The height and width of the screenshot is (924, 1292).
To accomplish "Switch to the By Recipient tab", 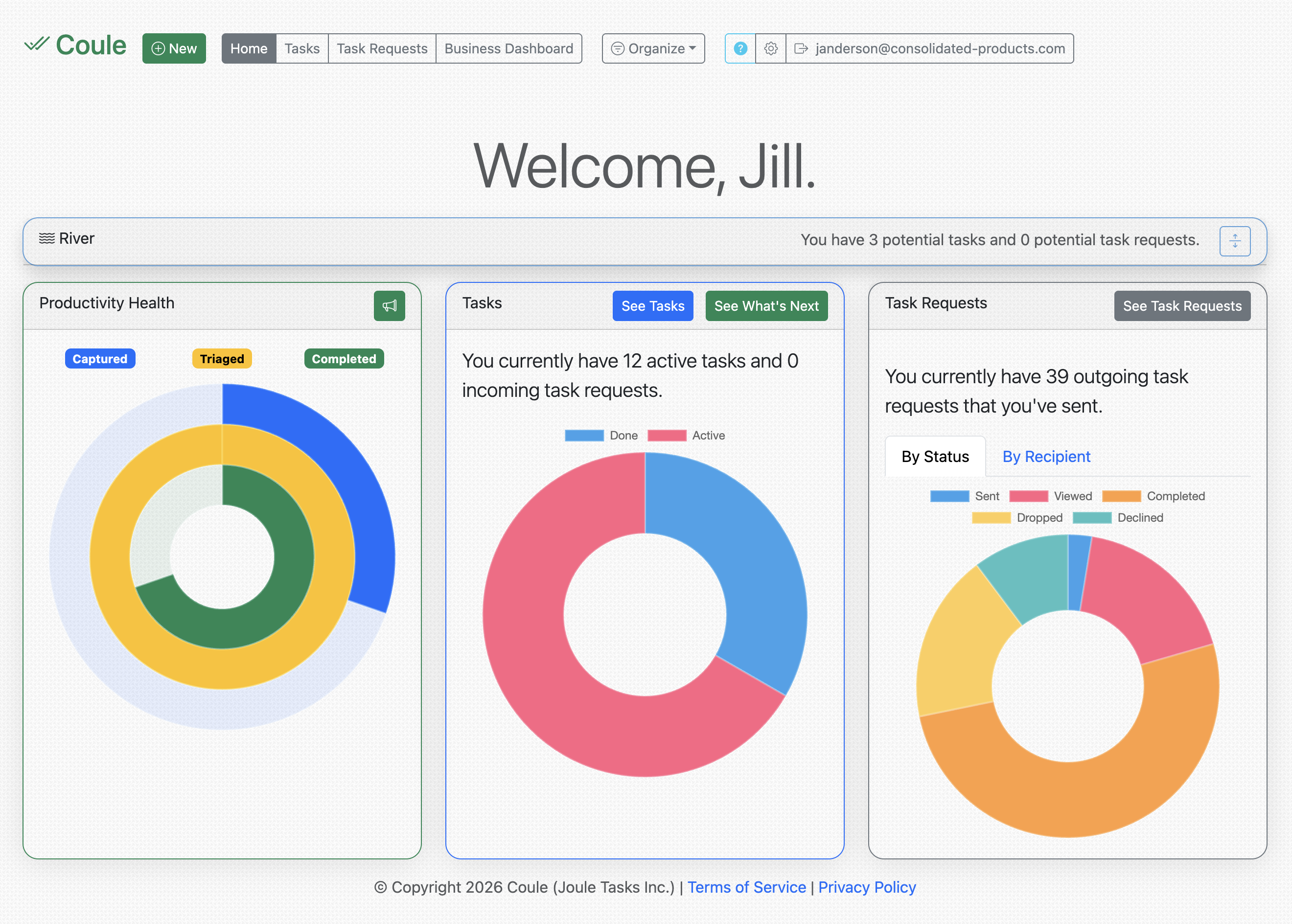I will tap(1046, 457).
